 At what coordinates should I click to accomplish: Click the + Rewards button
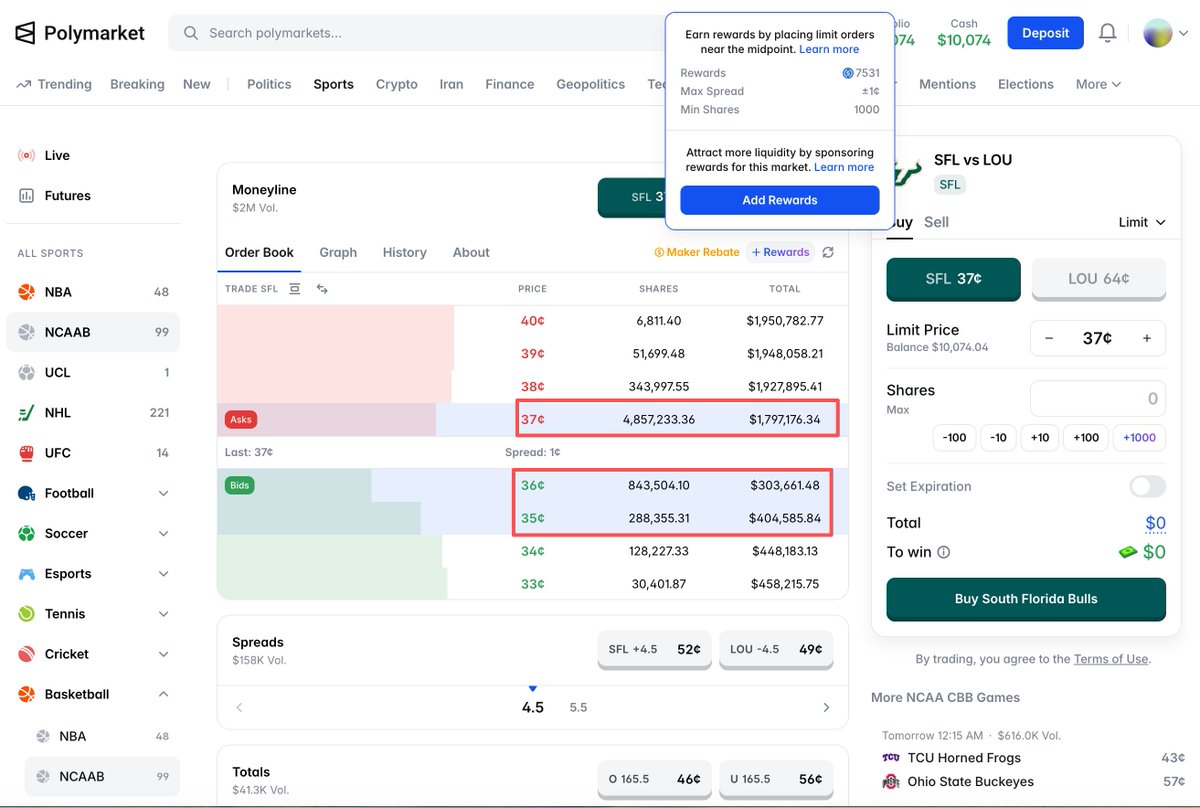(780, 252)
